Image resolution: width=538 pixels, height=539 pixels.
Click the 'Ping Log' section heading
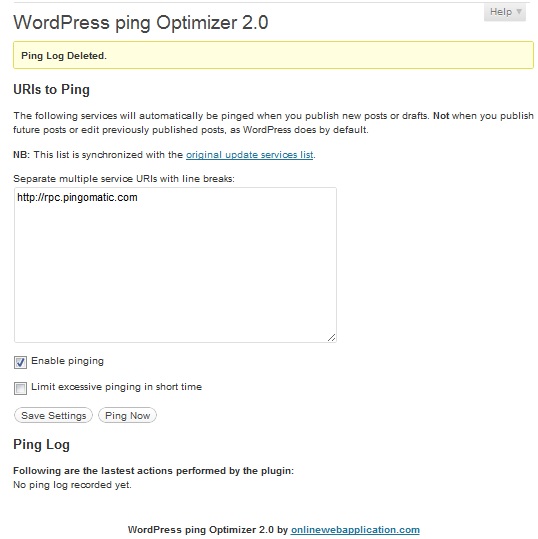coord(42,444)
